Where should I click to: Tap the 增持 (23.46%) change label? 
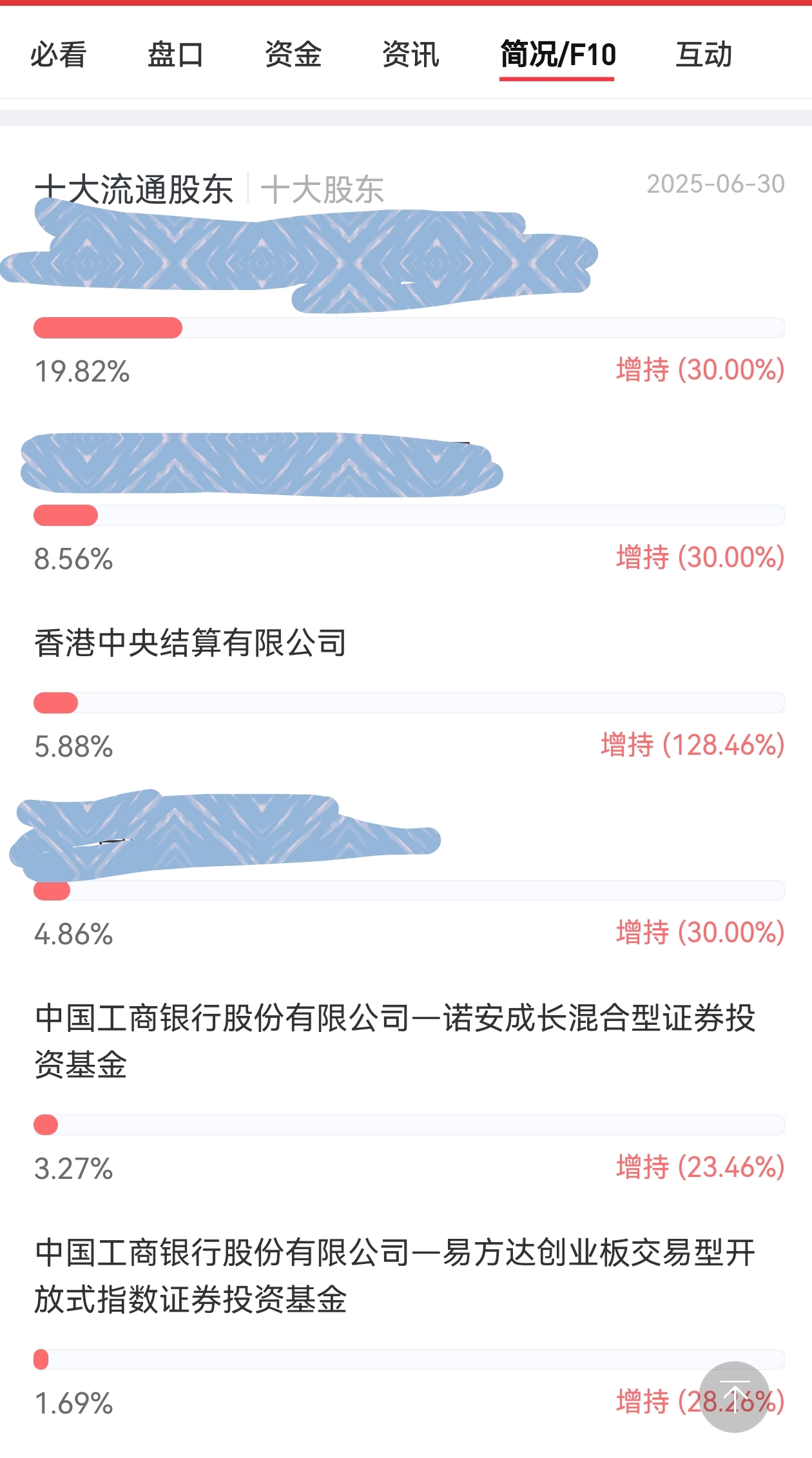pyautogui.click(x=701, y=1167)
